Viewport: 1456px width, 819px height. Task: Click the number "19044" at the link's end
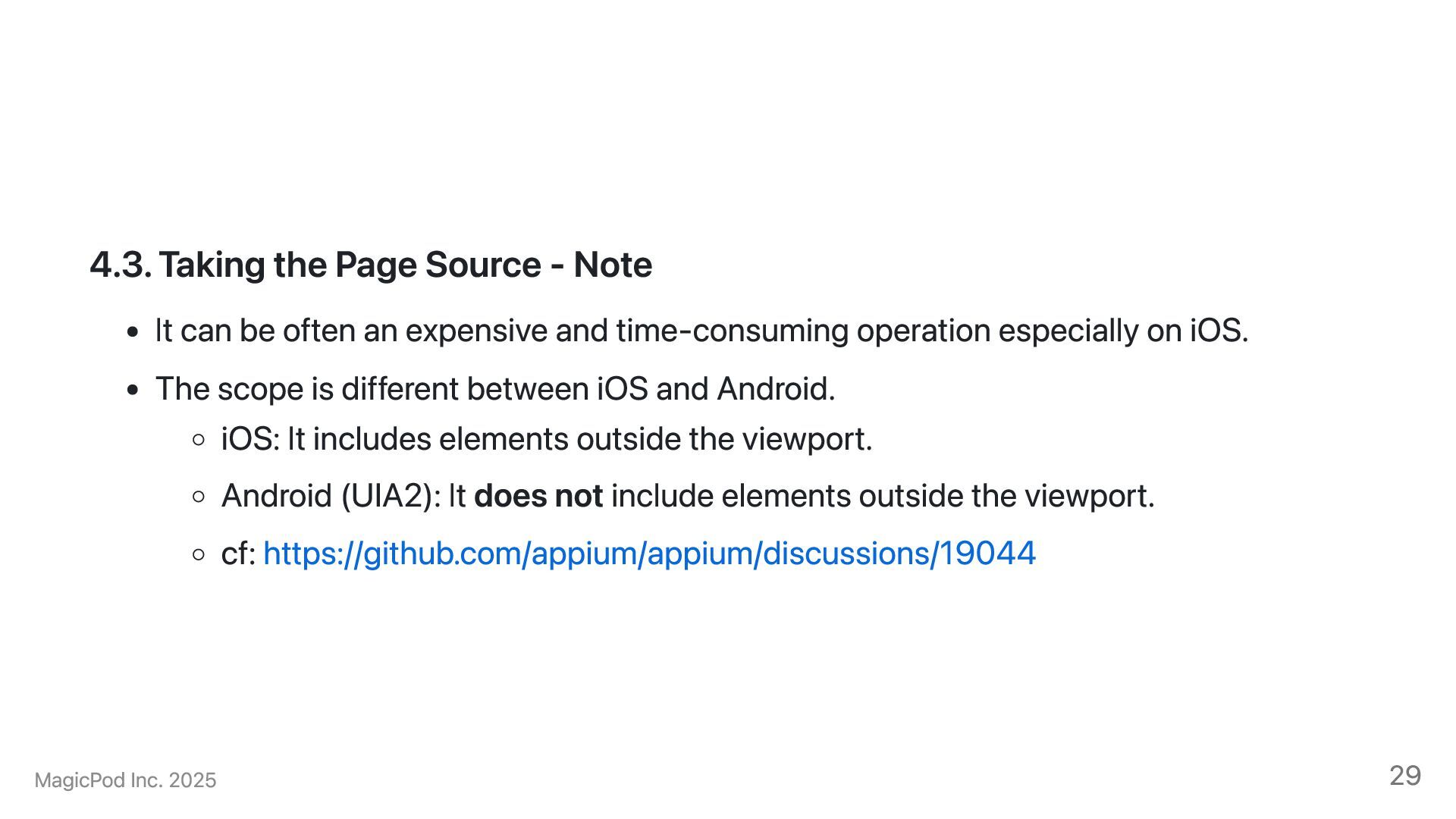pos(987,554)
